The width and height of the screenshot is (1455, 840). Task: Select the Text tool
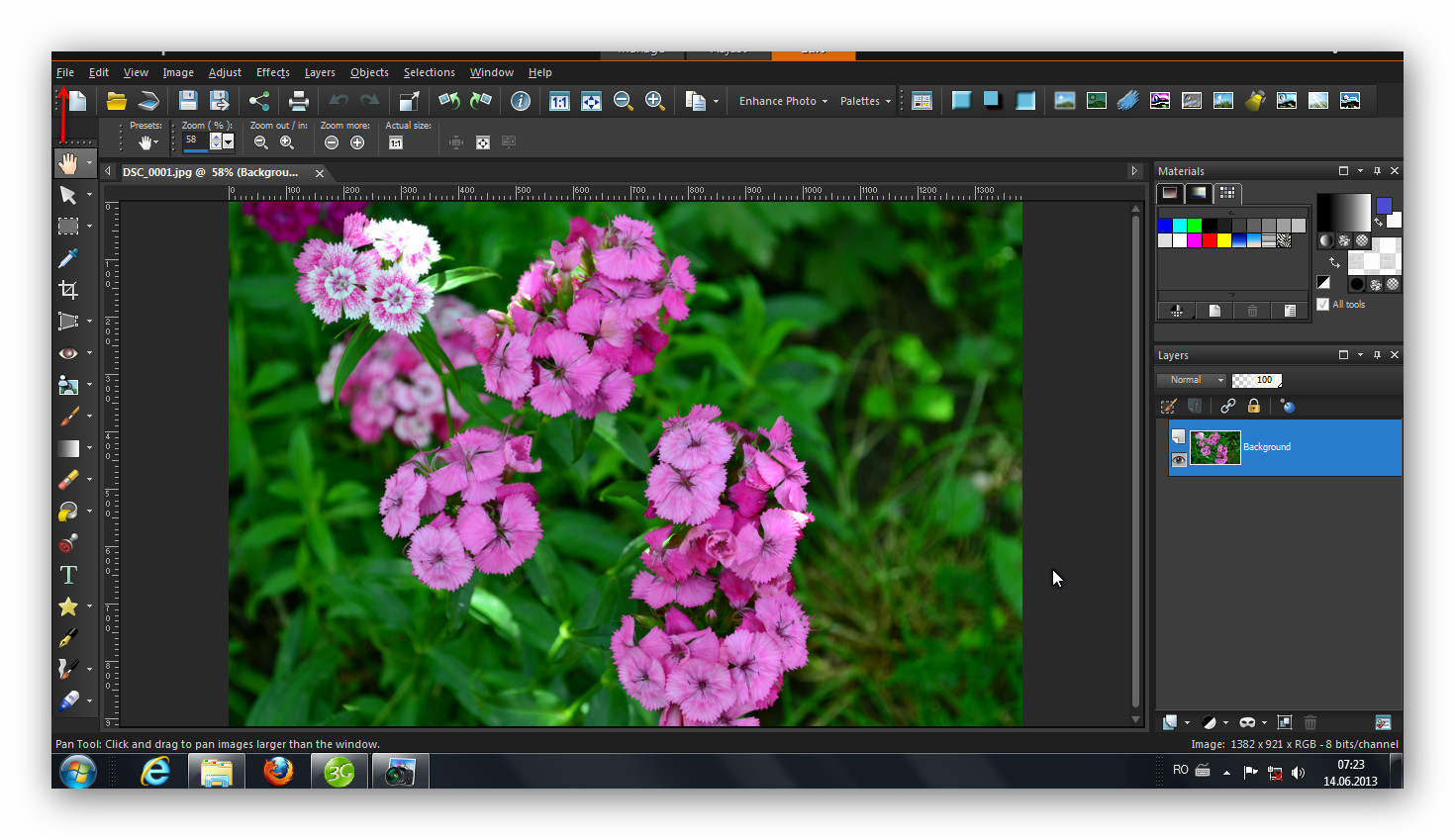(68, 575)
